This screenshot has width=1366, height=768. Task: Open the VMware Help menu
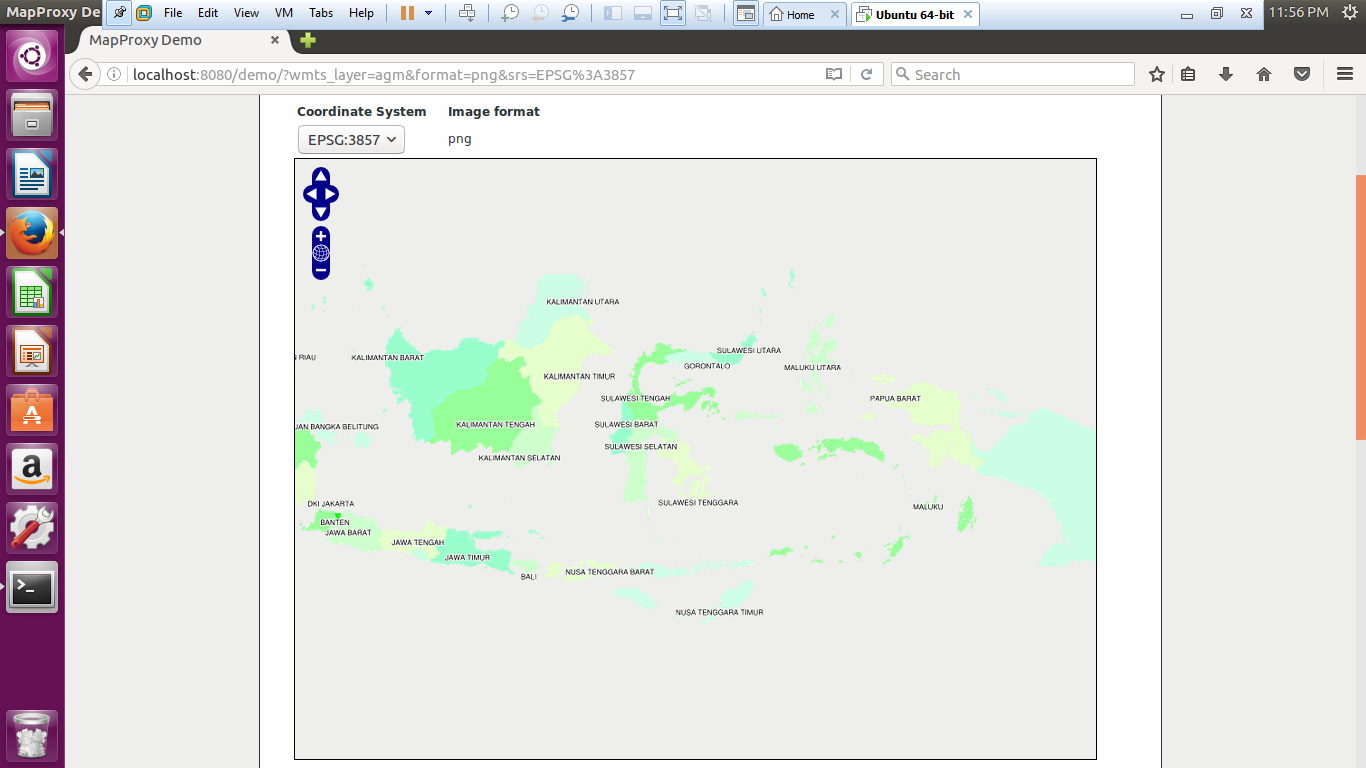(361, 13)
